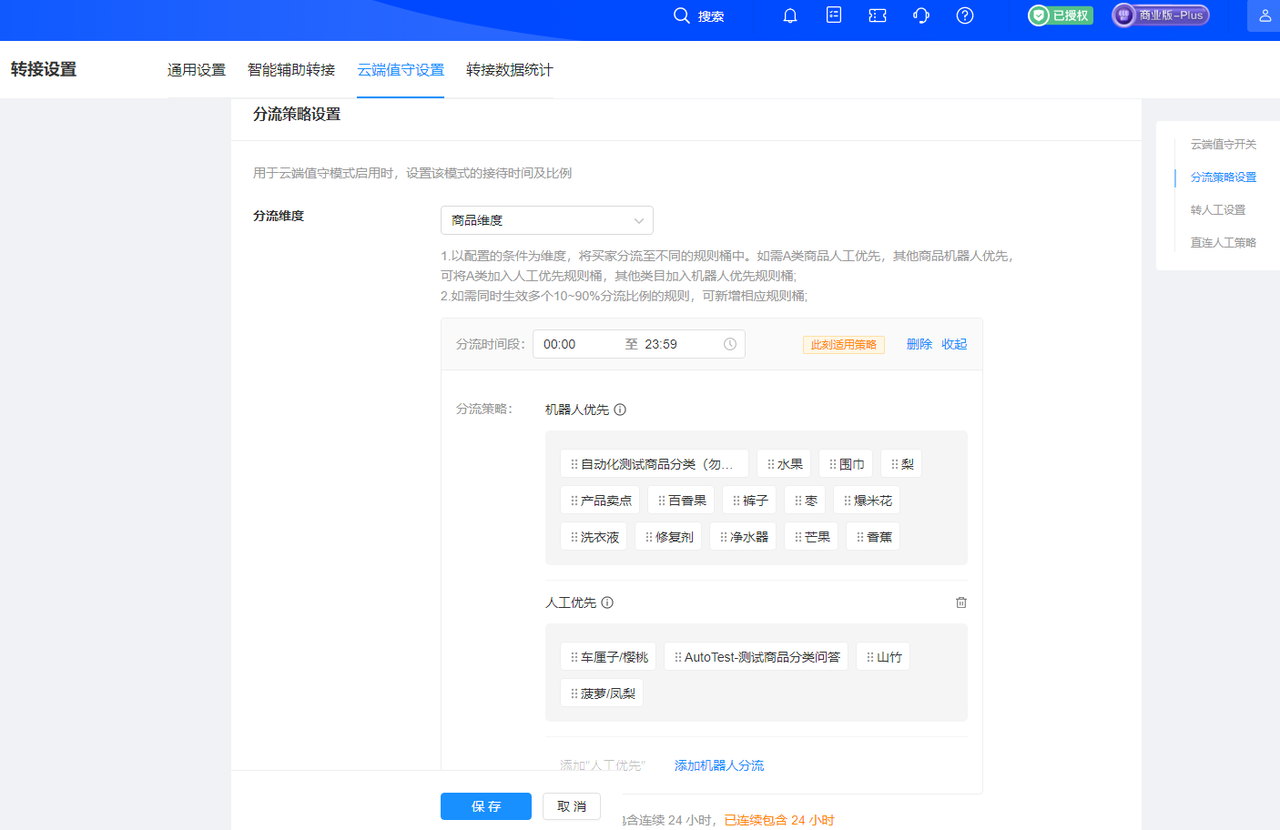The width and height of the screenshot is (1280, 830).
Task: Jump to 分流策略设置 anchor
Action: pos(1223,177)
